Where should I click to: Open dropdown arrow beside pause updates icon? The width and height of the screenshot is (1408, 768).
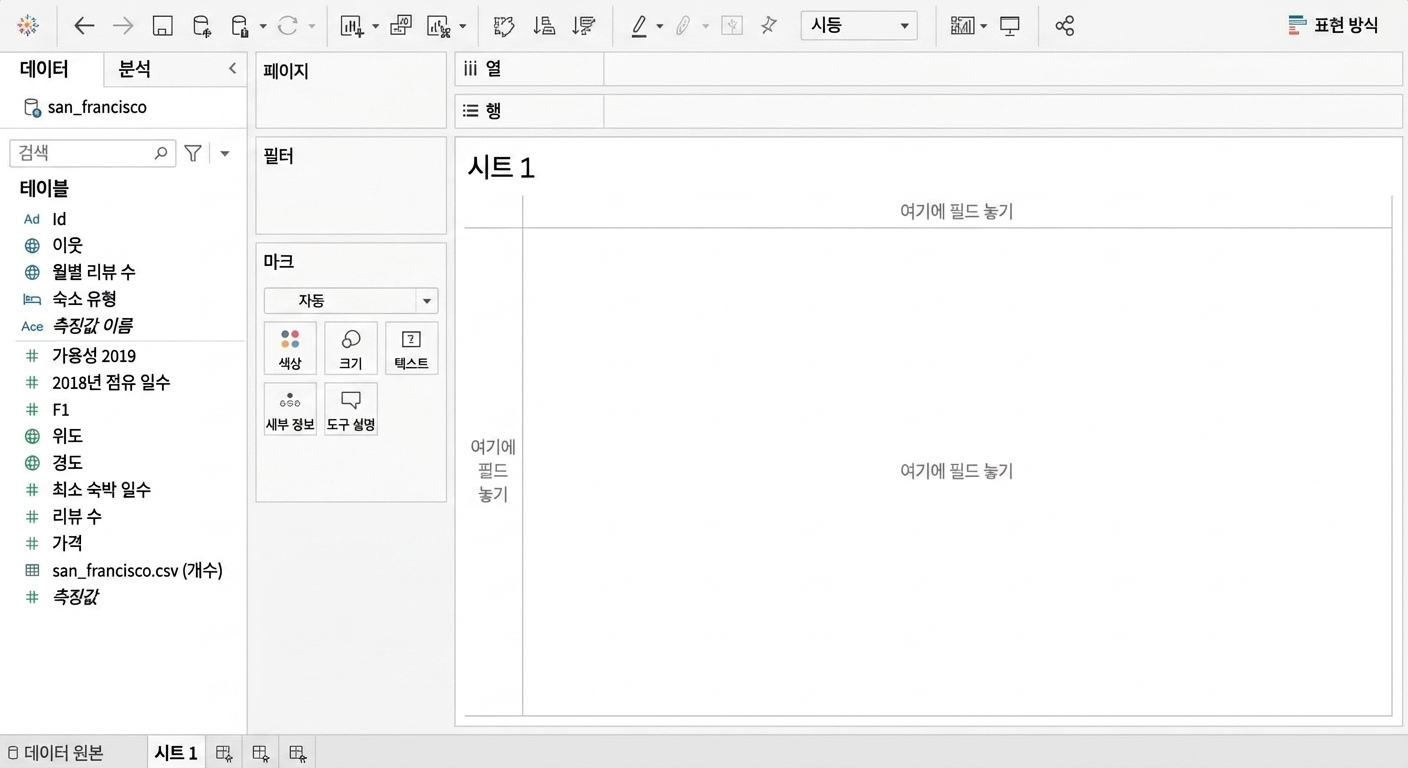point(263,27)
